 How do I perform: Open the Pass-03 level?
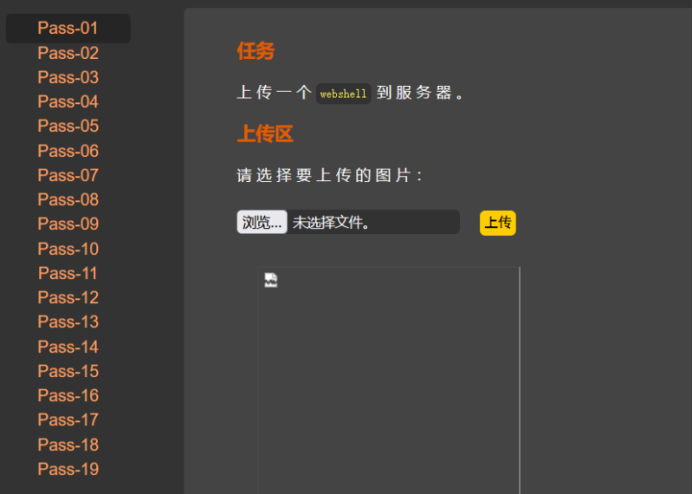pyautogui.click(x=68, y=77)
